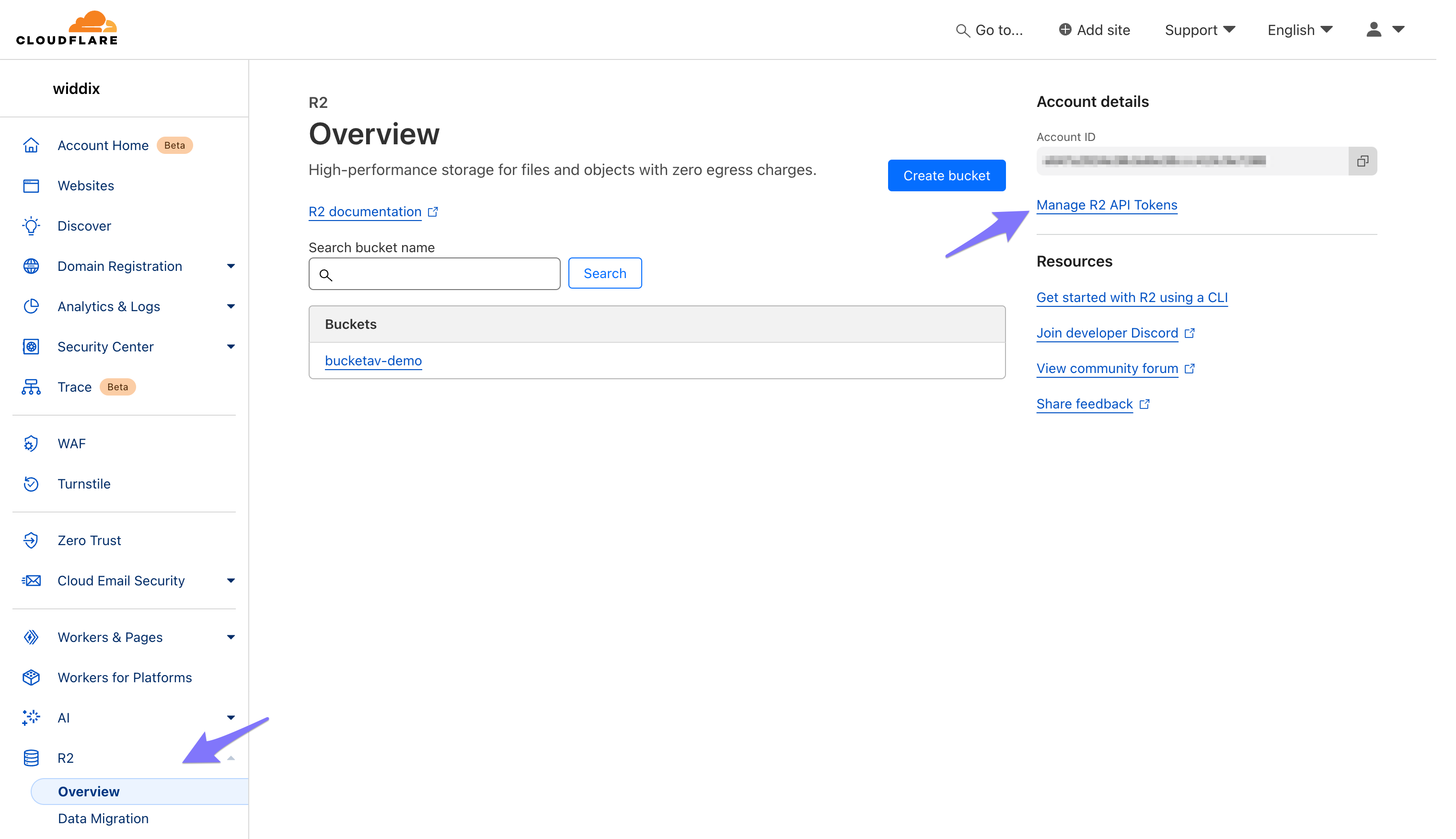Screen dimensions: 1456x839
Task: Click the Workers & Pages diamond icon
Action: click(31, 637)
